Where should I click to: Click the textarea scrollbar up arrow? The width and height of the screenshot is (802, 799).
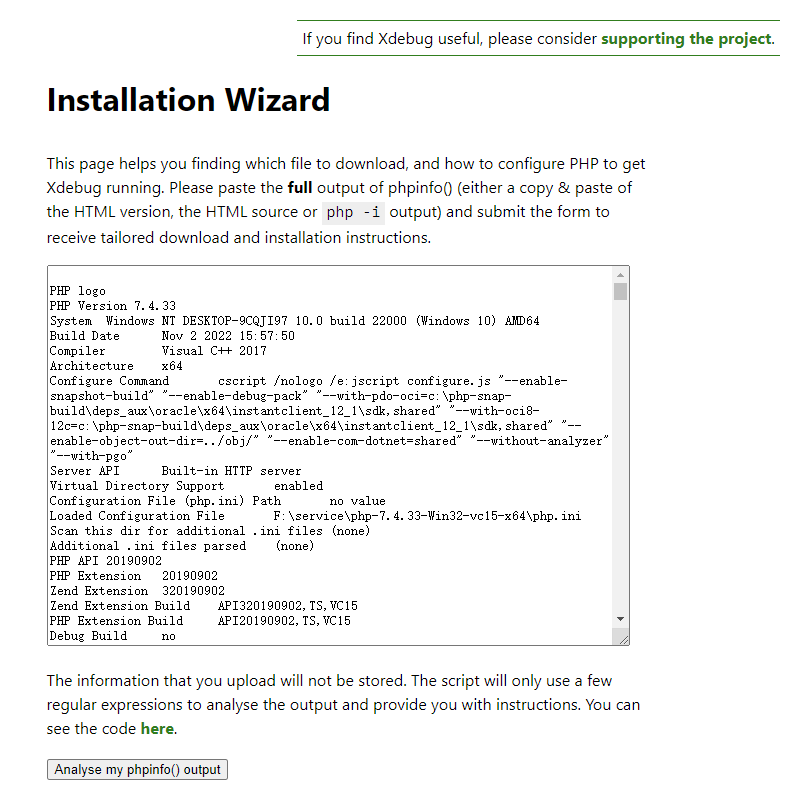[x=621, y=274]
